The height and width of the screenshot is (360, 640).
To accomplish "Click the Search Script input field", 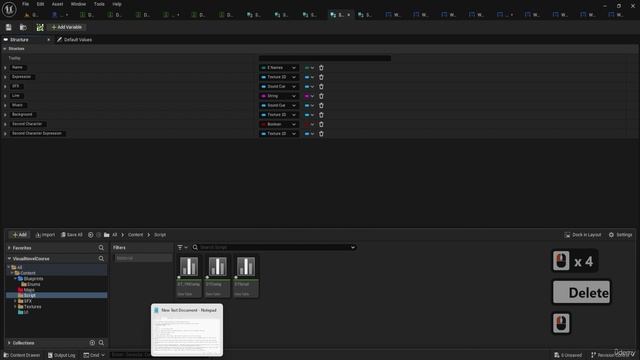I will click(x=273, y=247).
